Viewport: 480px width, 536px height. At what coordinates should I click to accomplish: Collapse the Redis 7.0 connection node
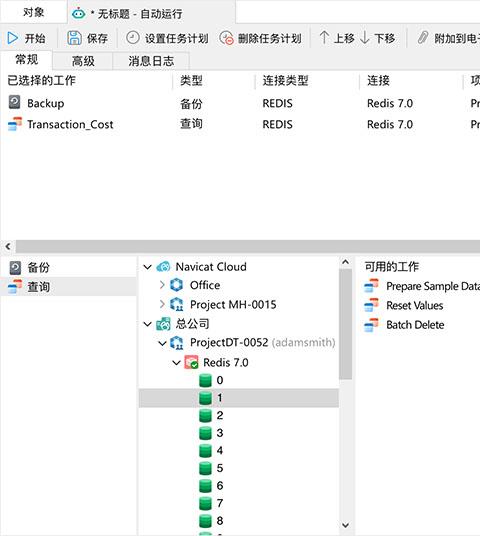[x=176, y=363]
